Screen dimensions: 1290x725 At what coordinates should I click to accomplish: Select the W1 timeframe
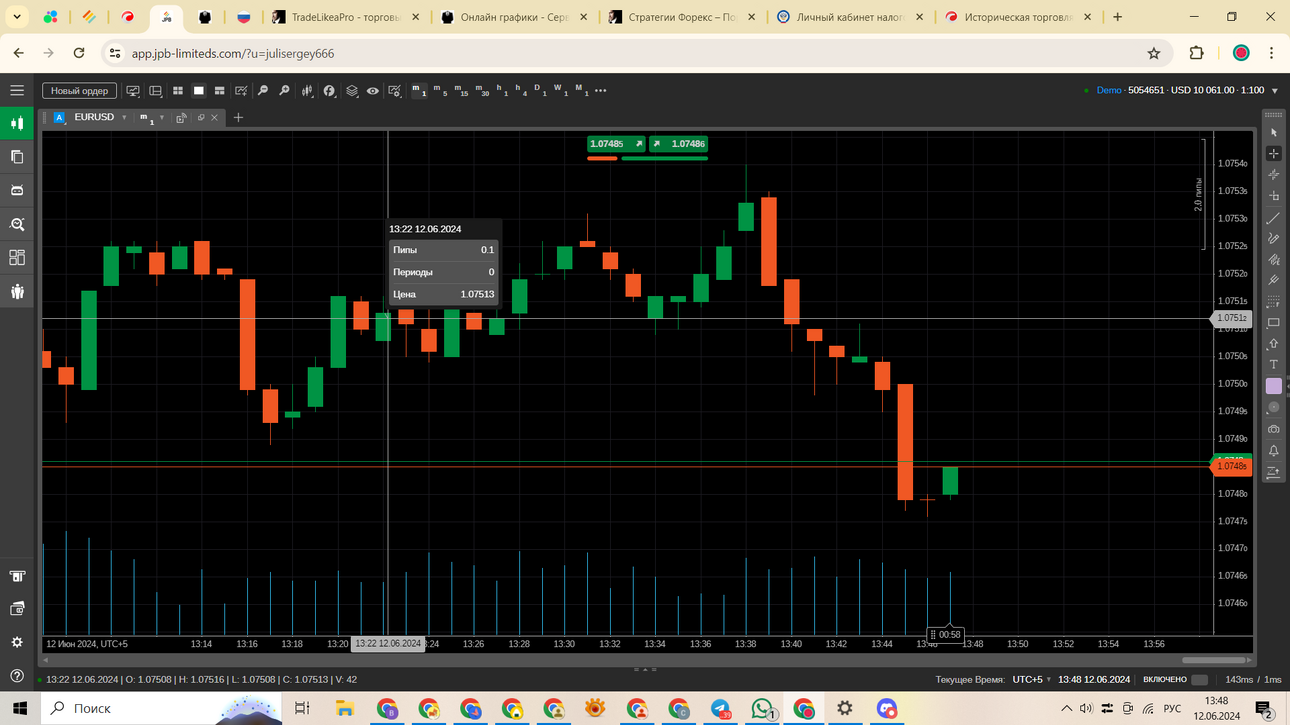coord(560,90)
